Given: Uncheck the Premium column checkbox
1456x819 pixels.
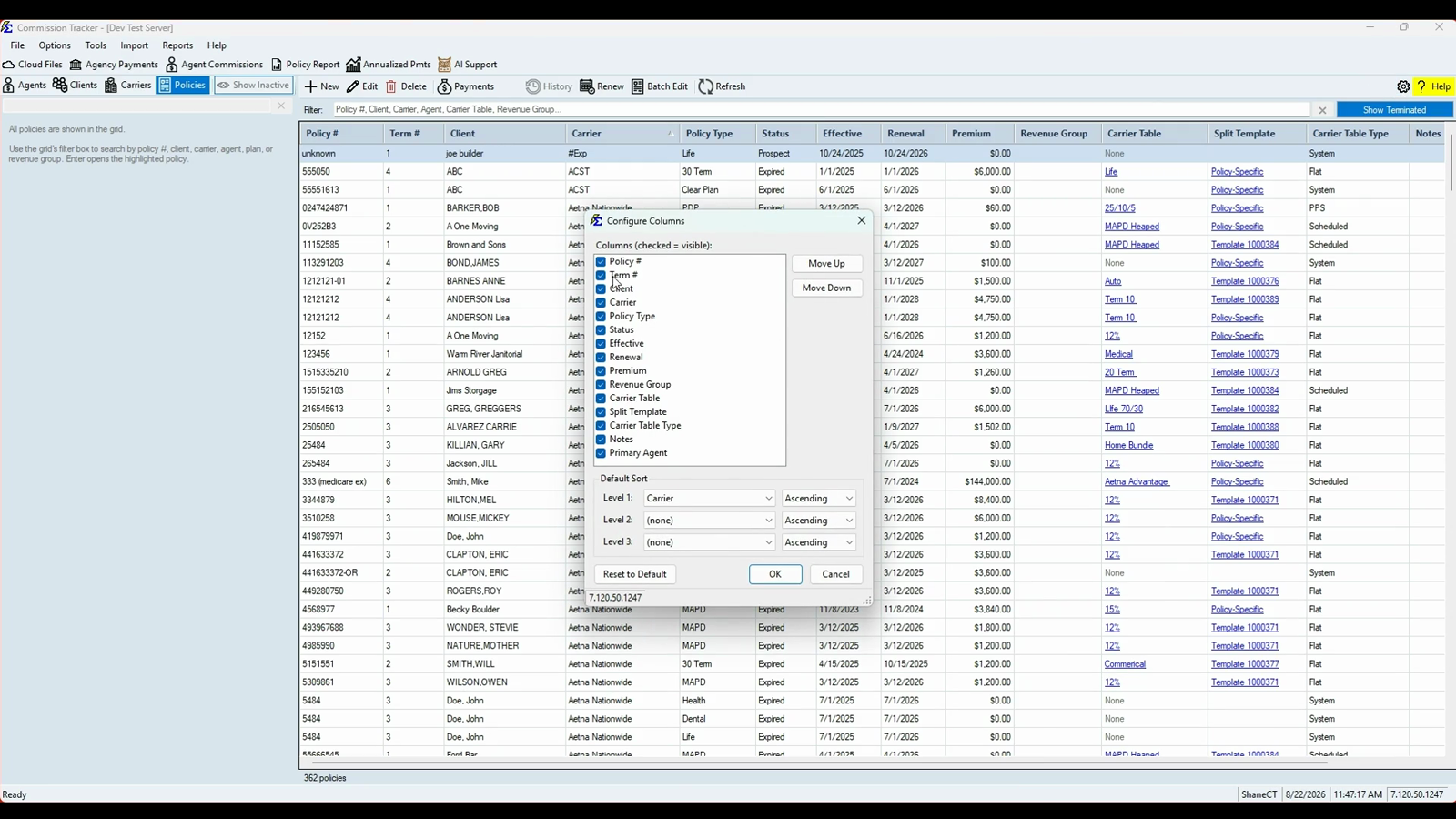Looking at the screenshot, I should [601, 370].
